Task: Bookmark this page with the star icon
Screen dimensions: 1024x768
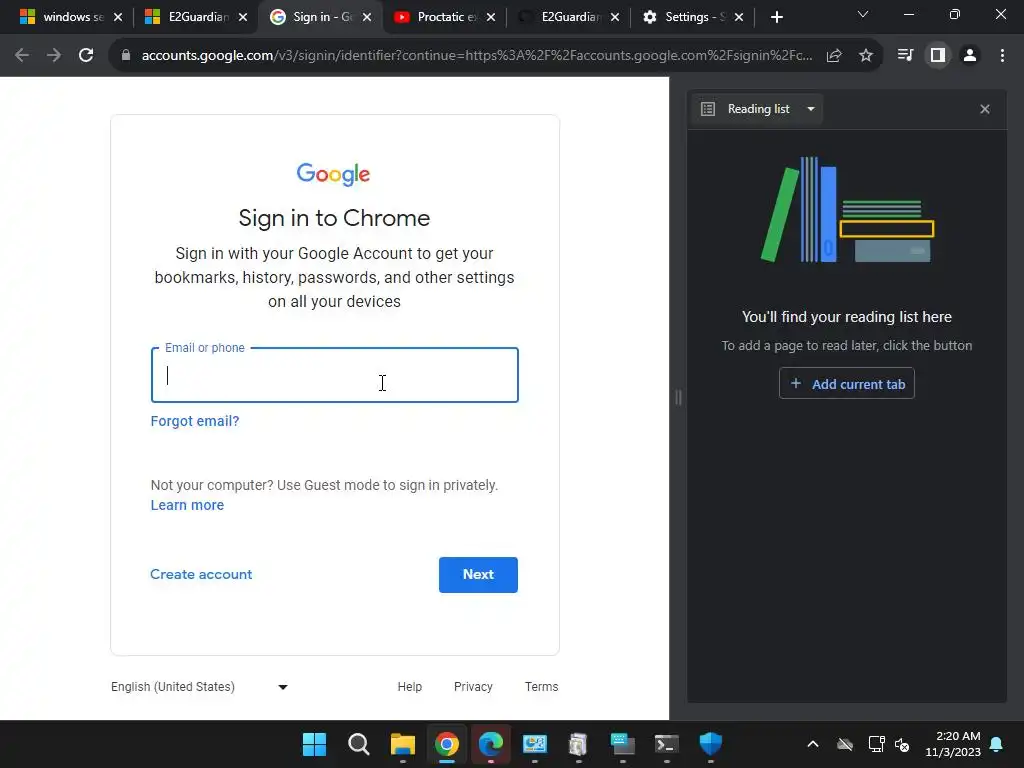Action: pos(866,56)
